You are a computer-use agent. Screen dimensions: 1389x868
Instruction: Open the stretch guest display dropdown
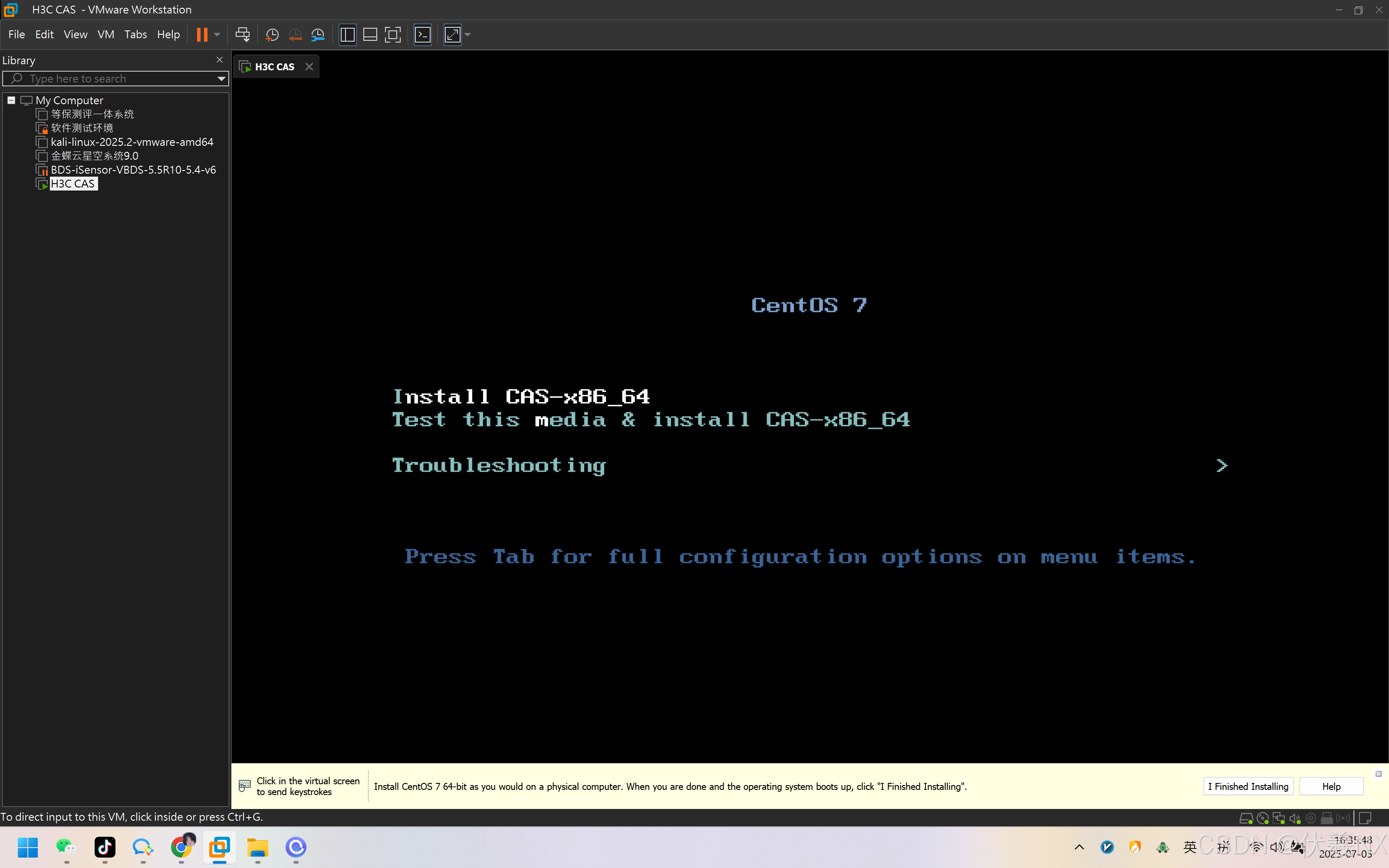click(467, 34)
